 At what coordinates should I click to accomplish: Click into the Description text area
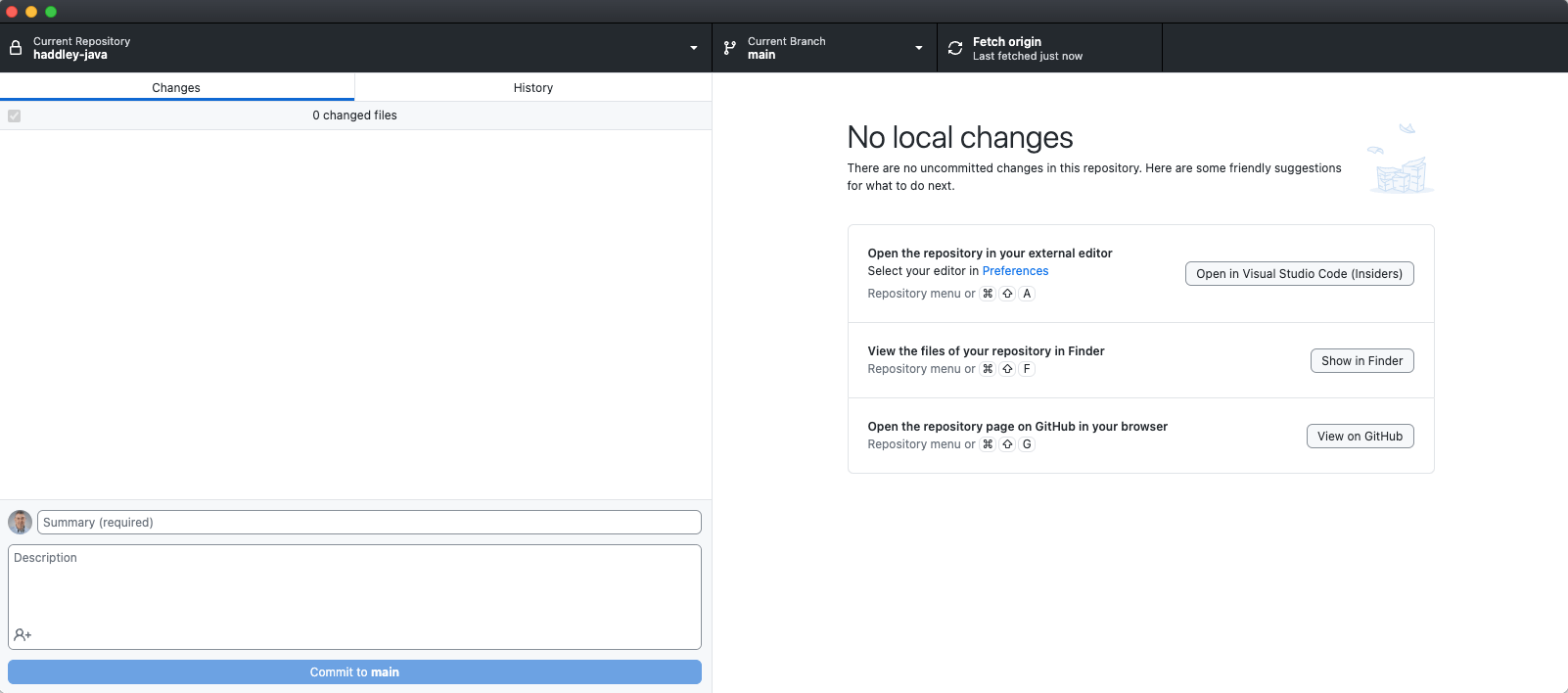coord(354,587)
